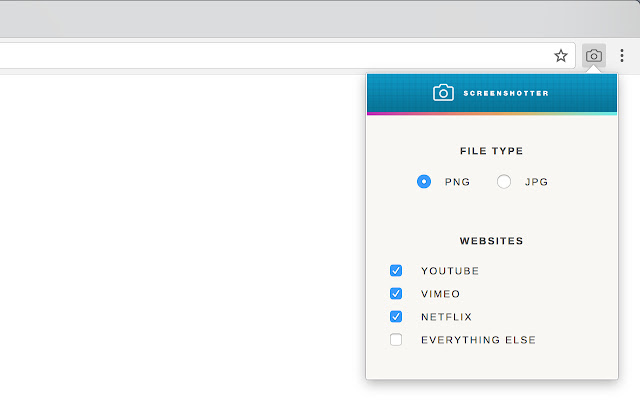Screen dimensions: 640x400
Task: Click the FILE TYPE heading
Action: (x=491, y=151)
